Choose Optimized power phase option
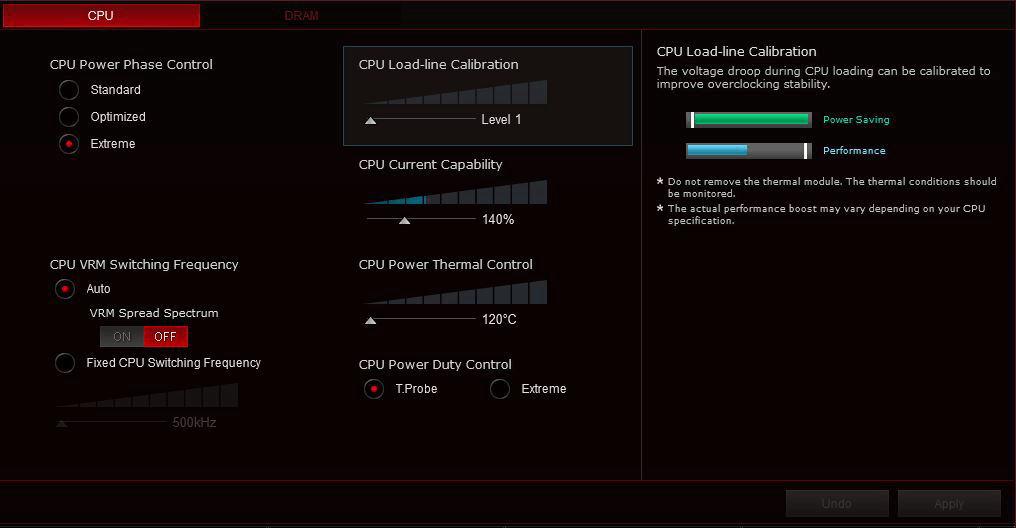Viewport: 1016px width, 528px height. (x=69, y=117)
